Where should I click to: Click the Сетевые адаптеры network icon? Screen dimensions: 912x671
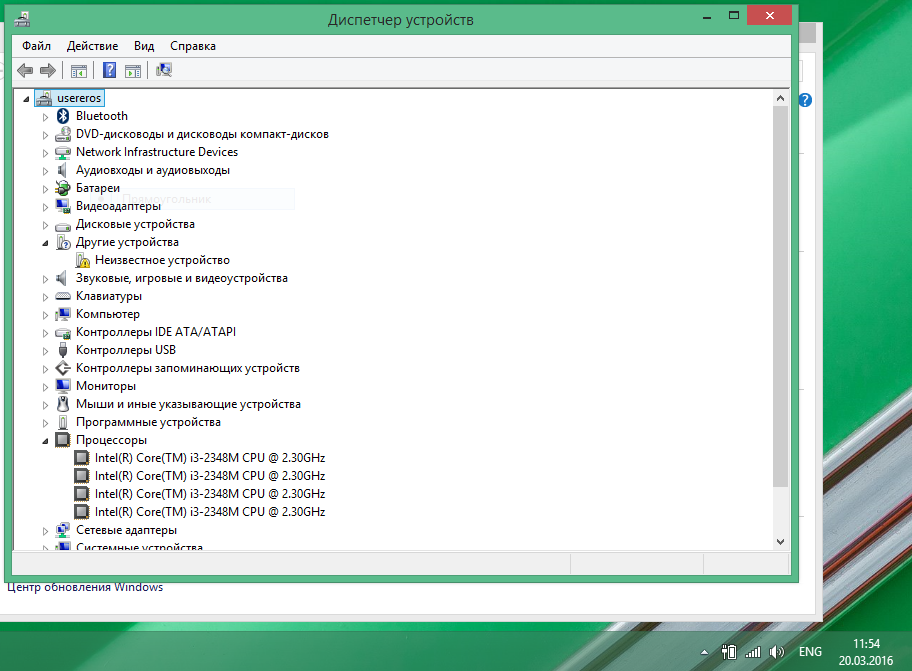tap(63, 530)
